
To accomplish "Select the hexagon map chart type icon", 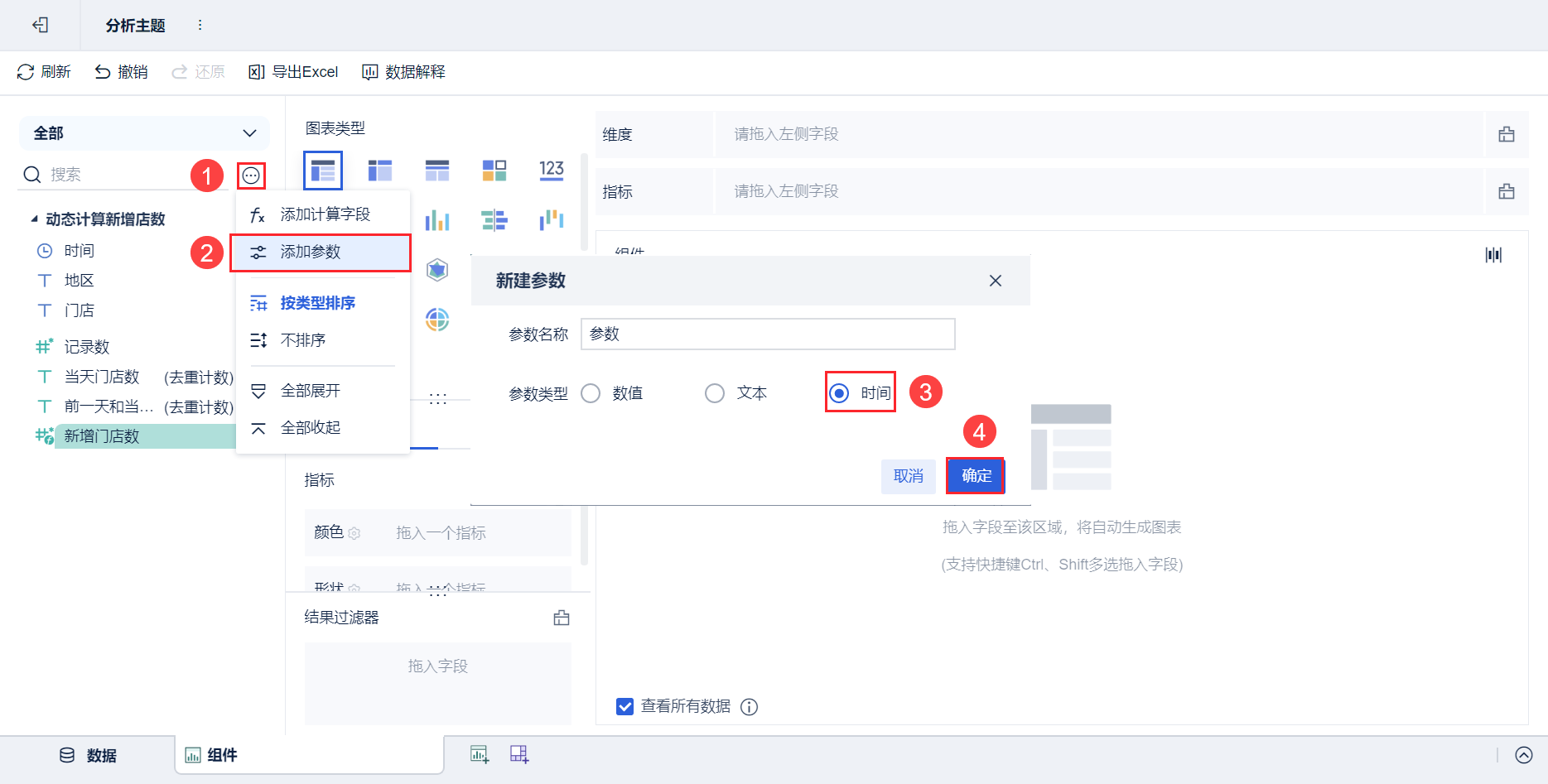I will 437,270.
